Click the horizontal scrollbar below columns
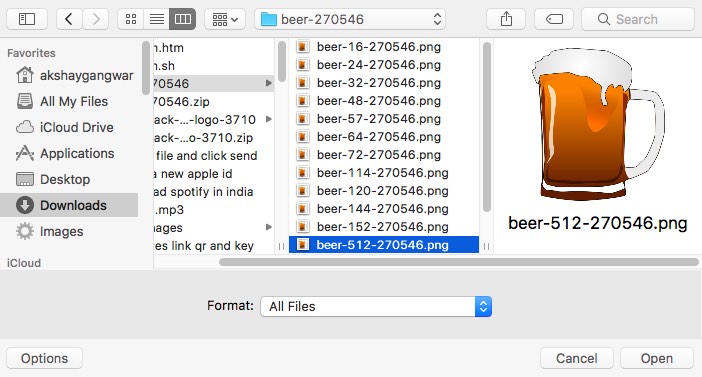The height and width of the screenshot is (377, 702). pos(458,262)
